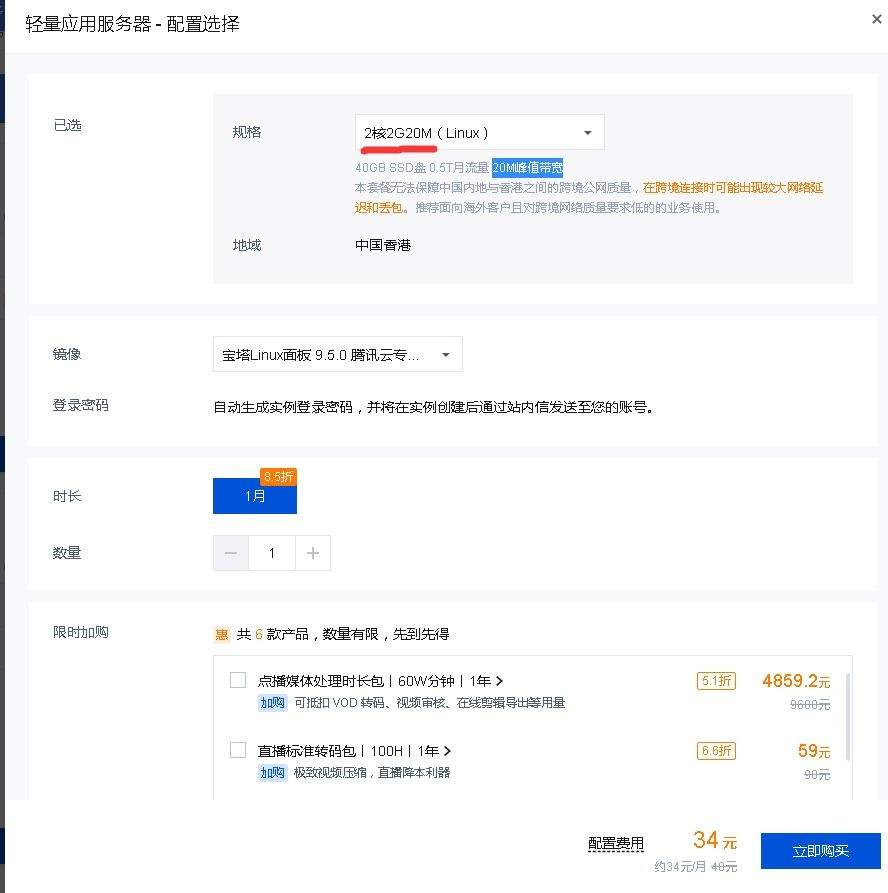Click the add-on list scrollbar

point(848,716)
